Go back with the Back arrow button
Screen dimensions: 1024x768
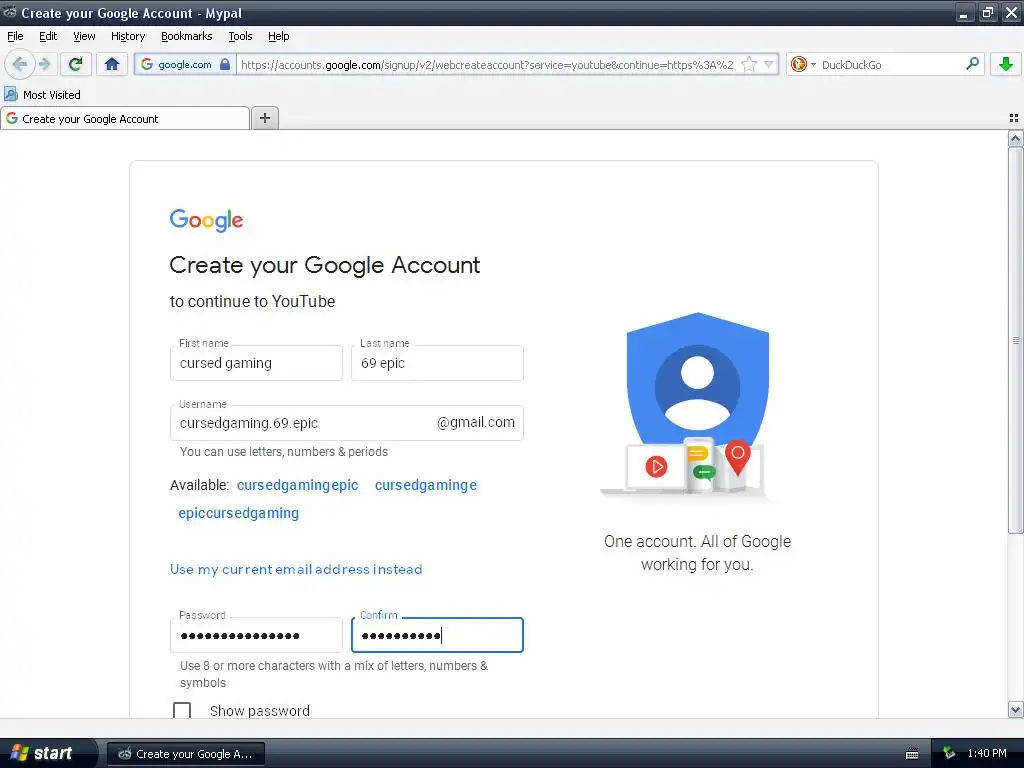[x=20, y=64]
